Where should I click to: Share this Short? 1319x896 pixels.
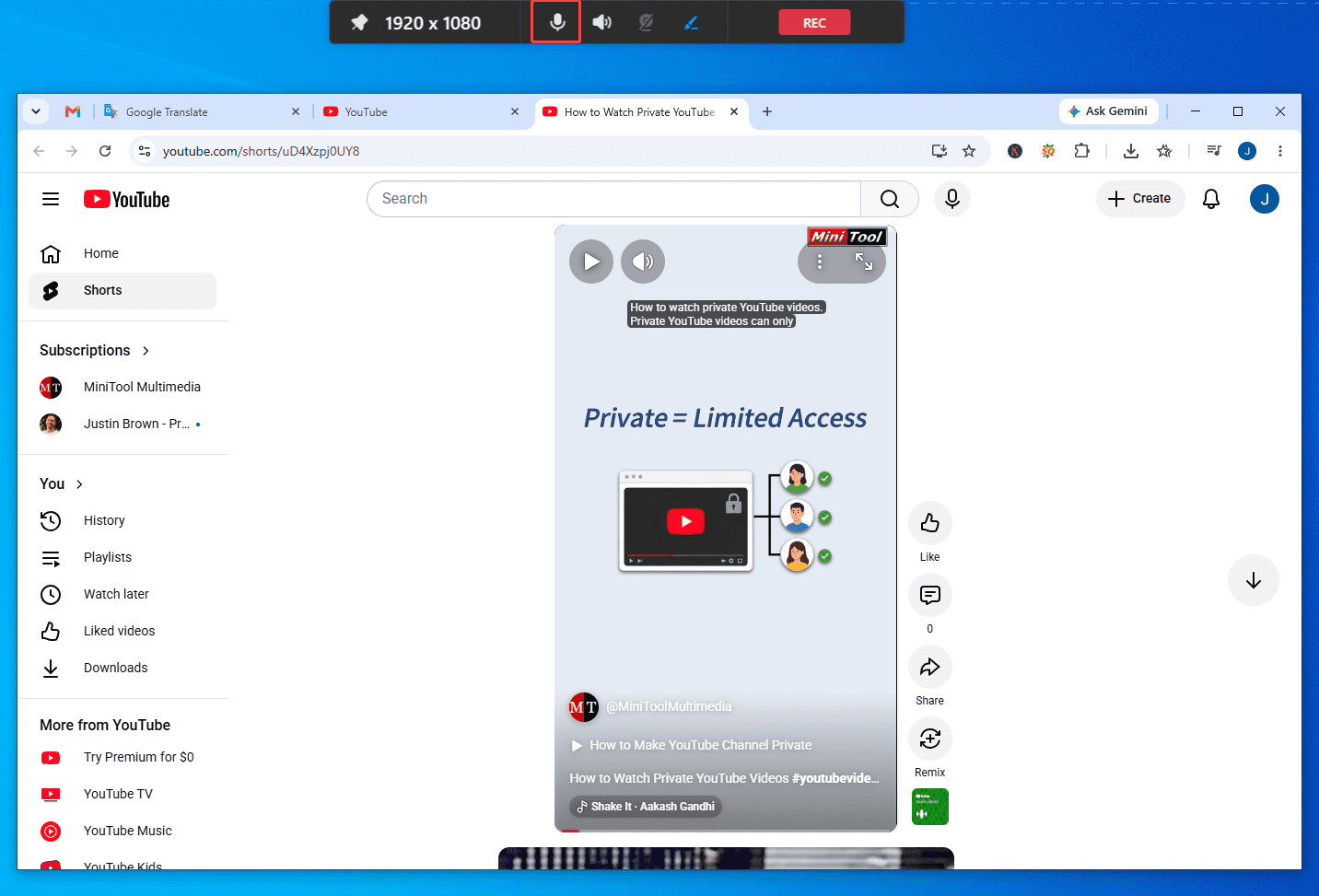[930, 667]
